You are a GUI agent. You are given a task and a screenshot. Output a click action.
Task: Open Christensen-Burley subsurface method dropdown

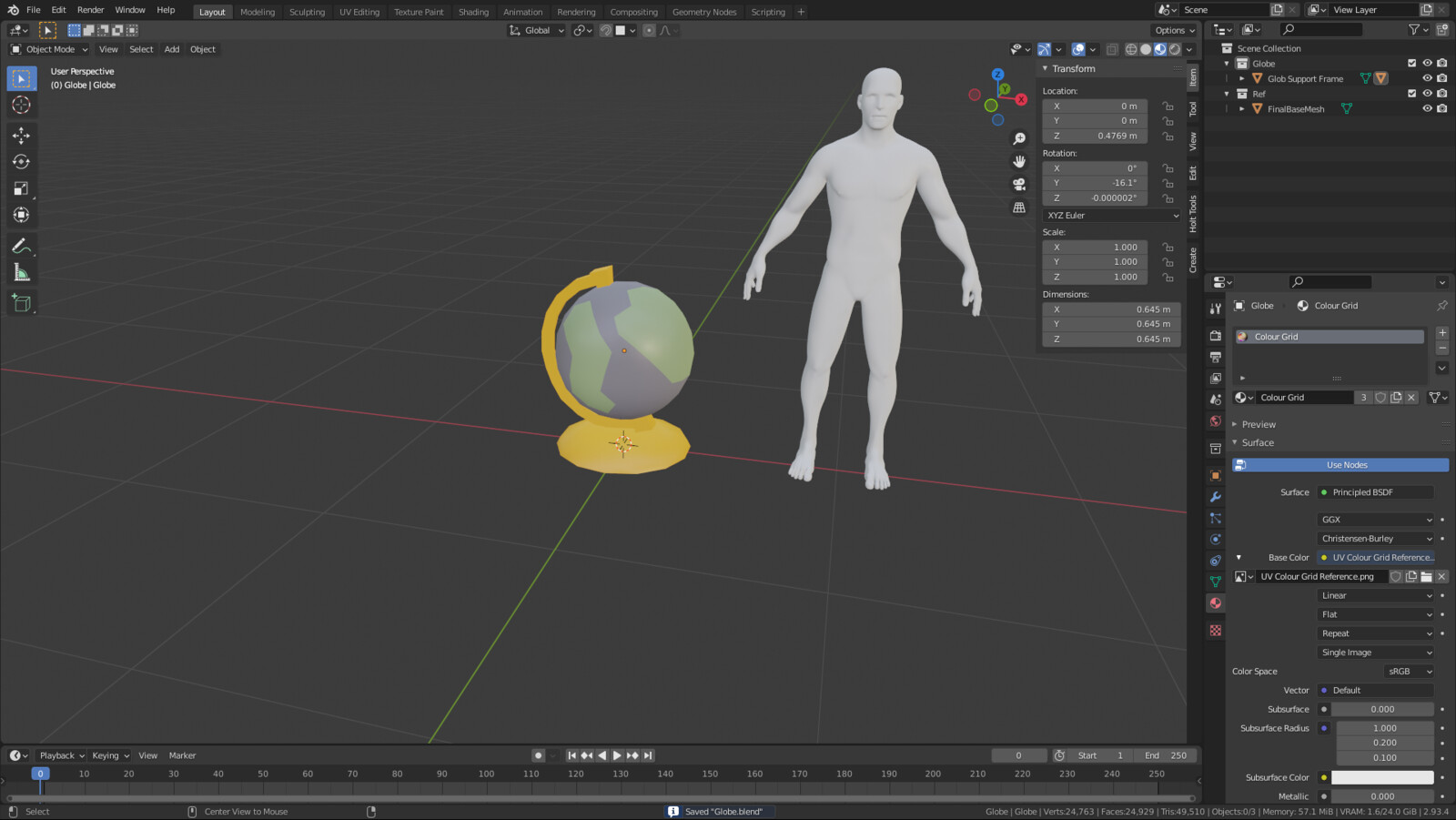click(x=1376, y=539)
